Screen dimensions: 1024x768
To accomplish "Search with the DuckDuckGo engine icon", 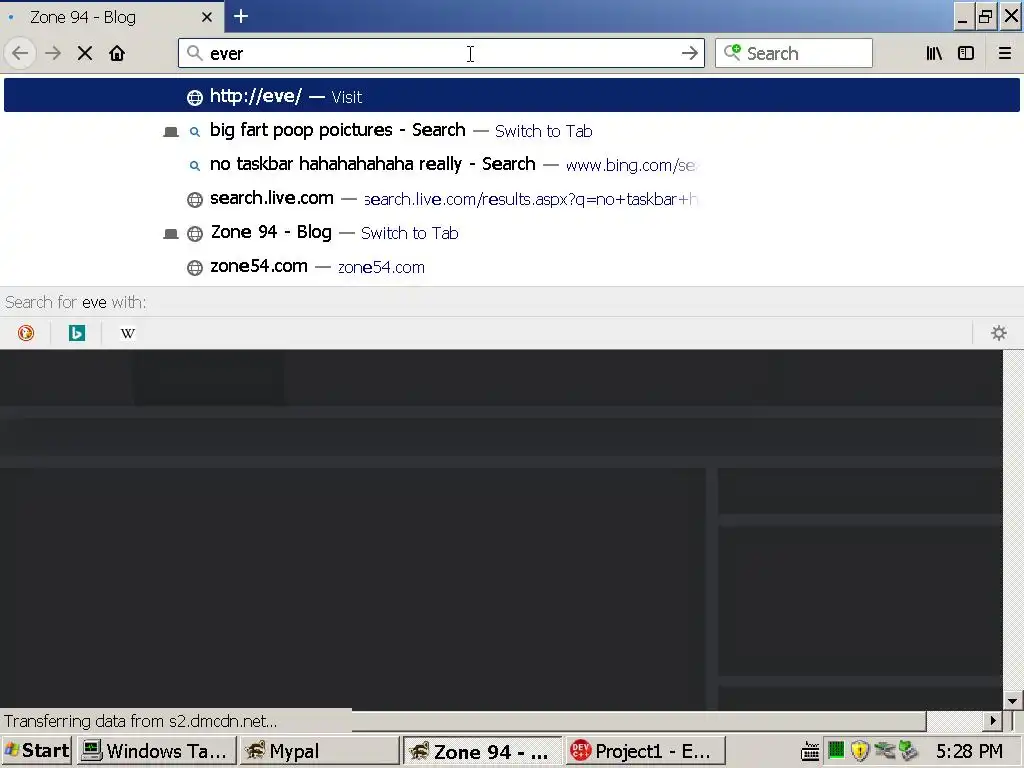I will [26, 333].
